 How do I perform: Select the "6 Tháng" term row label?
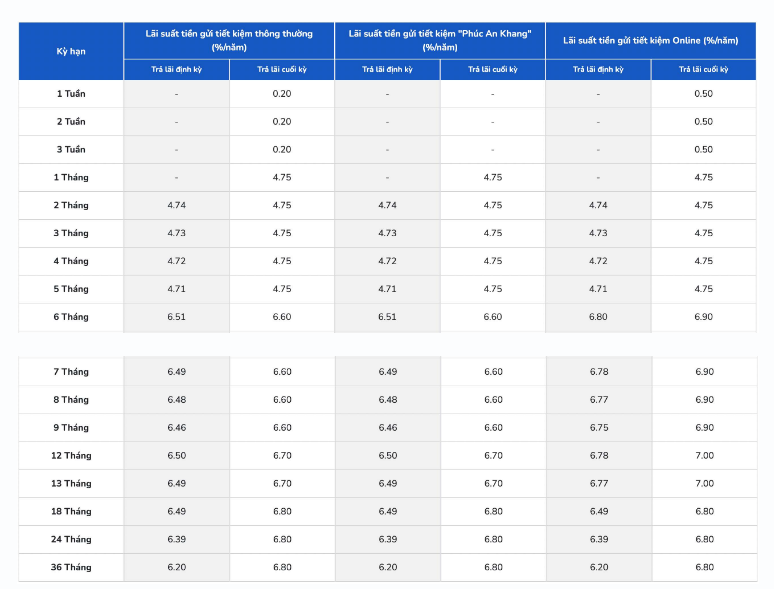(71, 318)
